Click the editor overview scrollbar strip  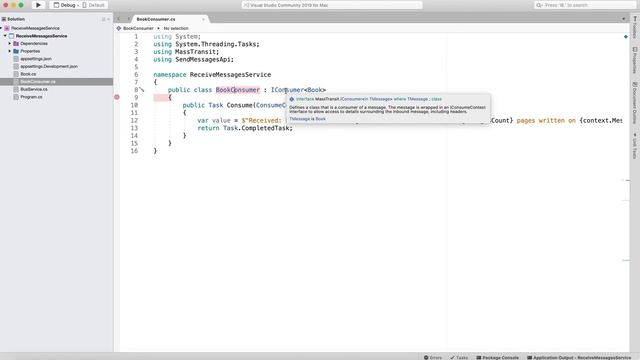(x=626, y=192)
